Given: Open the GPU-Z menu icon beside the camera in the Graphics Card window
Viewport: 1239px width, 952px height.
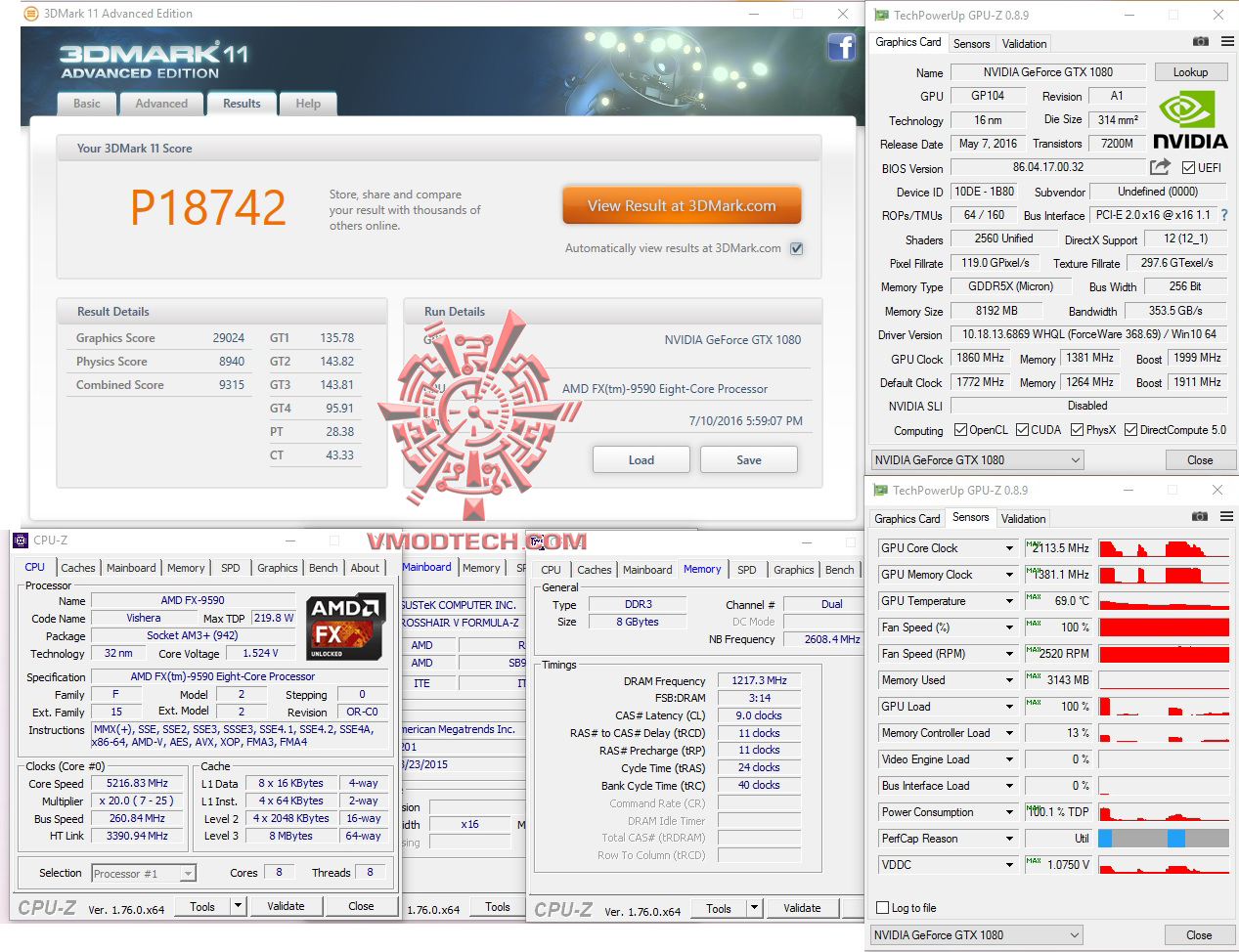Looking at the screenshot, I should pyautogui.click(x=1227, y=42).
